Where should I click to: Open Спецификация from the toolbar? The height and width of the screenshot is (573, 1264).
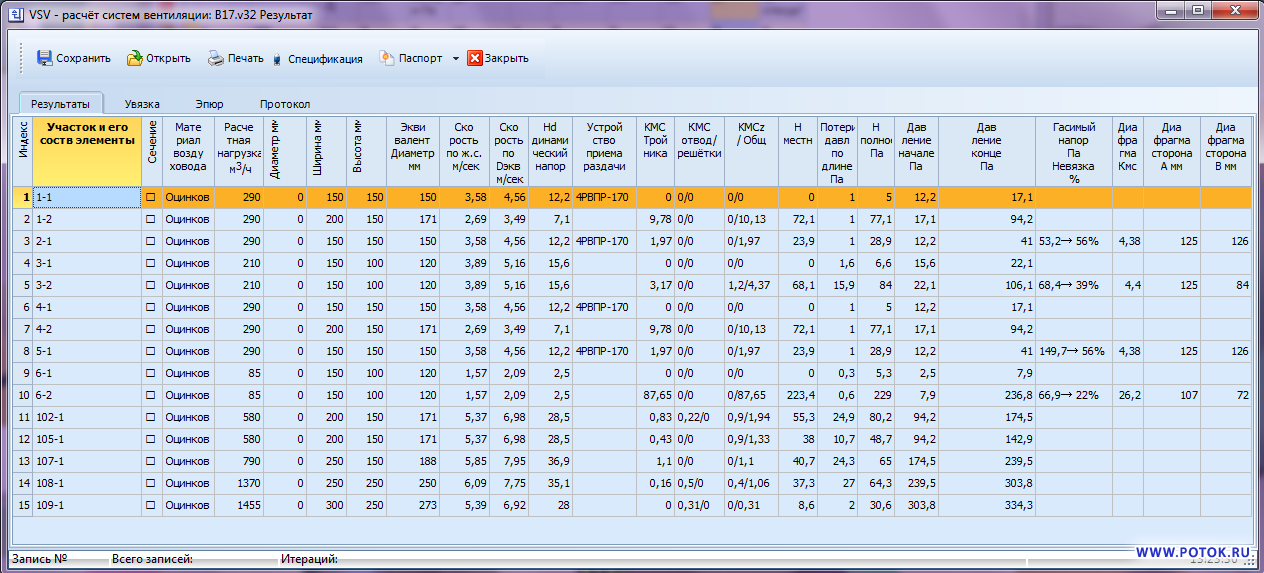click(x=324, y=59)
